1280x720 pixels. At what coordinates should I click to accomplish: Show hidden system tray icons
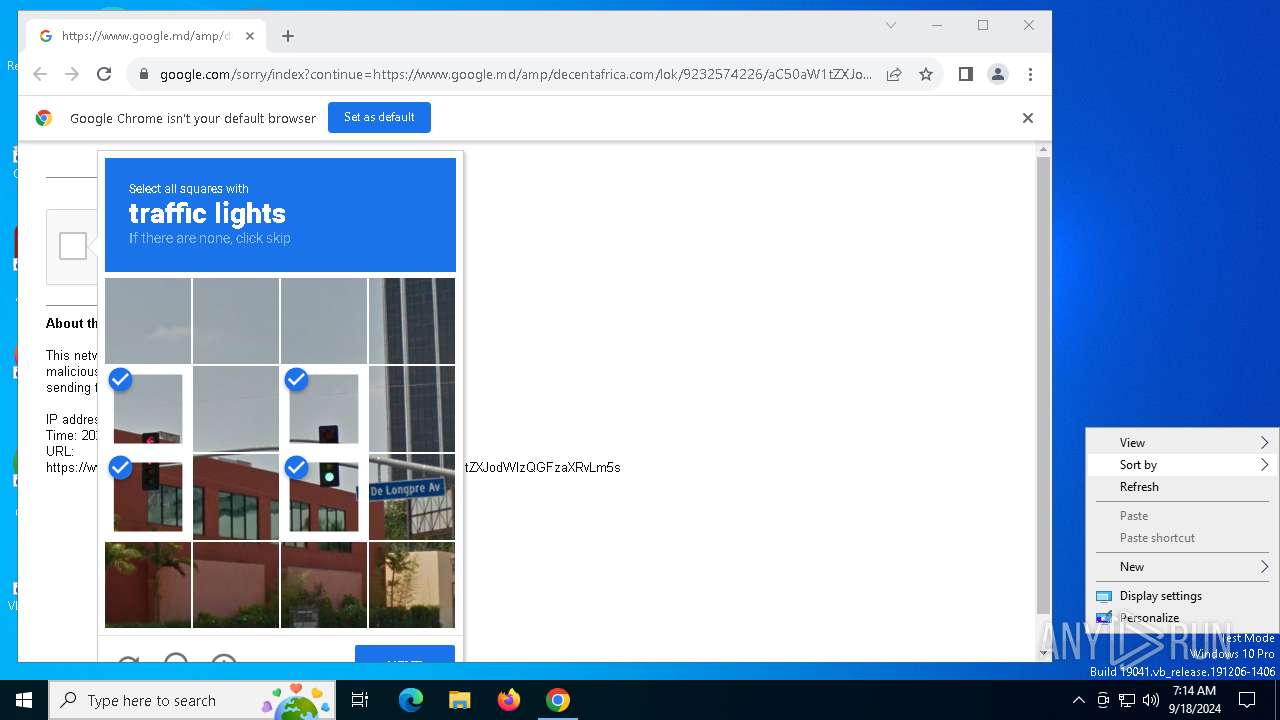1078,700
